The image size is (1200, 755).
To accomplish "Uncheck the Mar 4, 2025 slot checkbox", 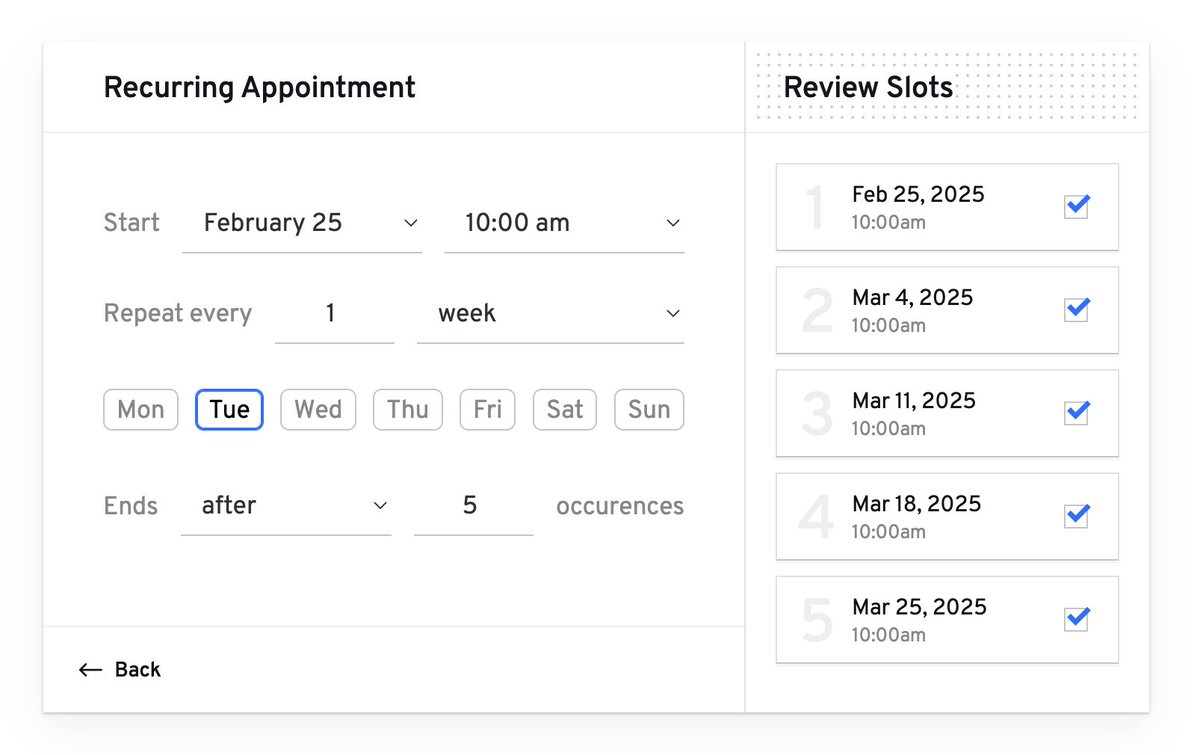I will [x=1076, y=310].
